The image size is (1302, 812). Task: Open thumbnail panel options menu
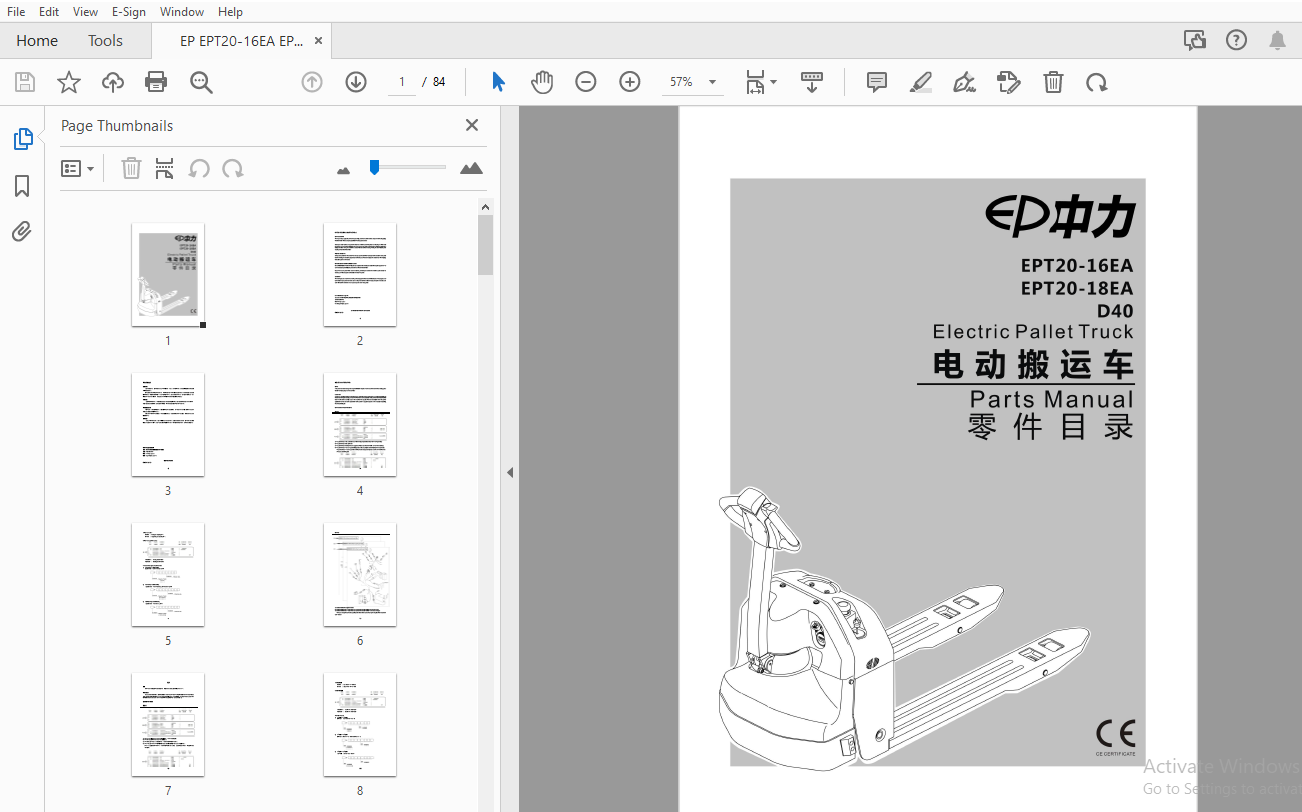pos(77,168)
